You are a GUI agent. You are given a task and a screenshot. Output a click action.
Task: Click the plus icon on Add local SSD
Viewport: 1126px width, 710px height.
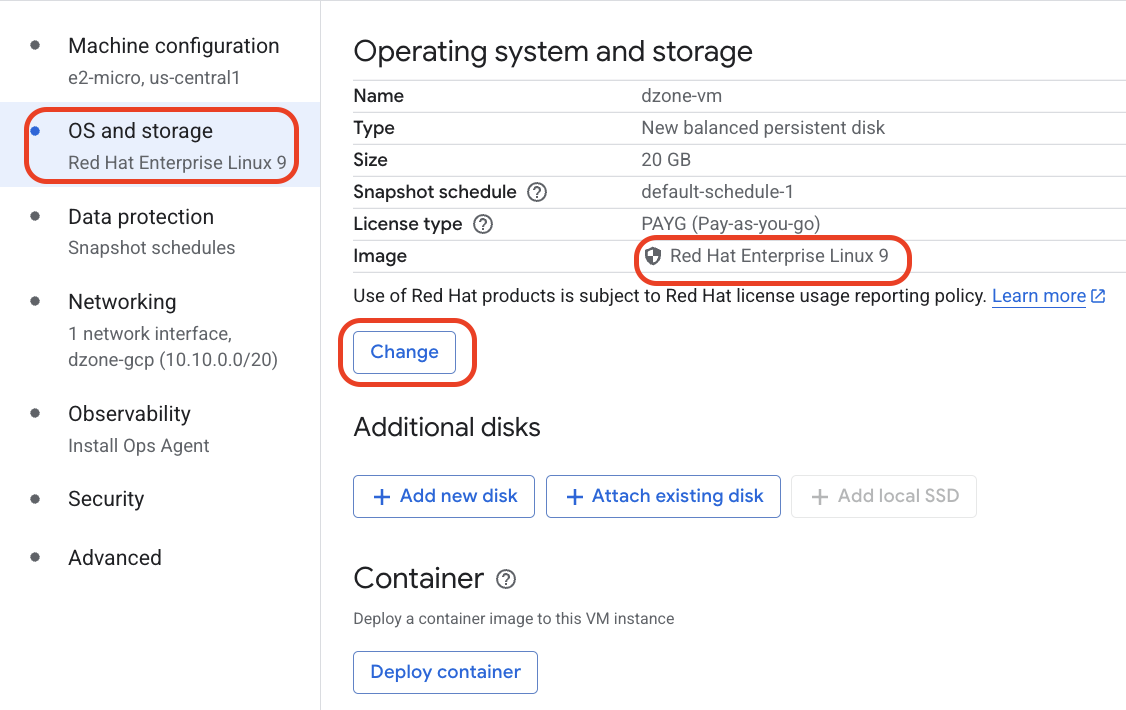(x=819, y=497)
